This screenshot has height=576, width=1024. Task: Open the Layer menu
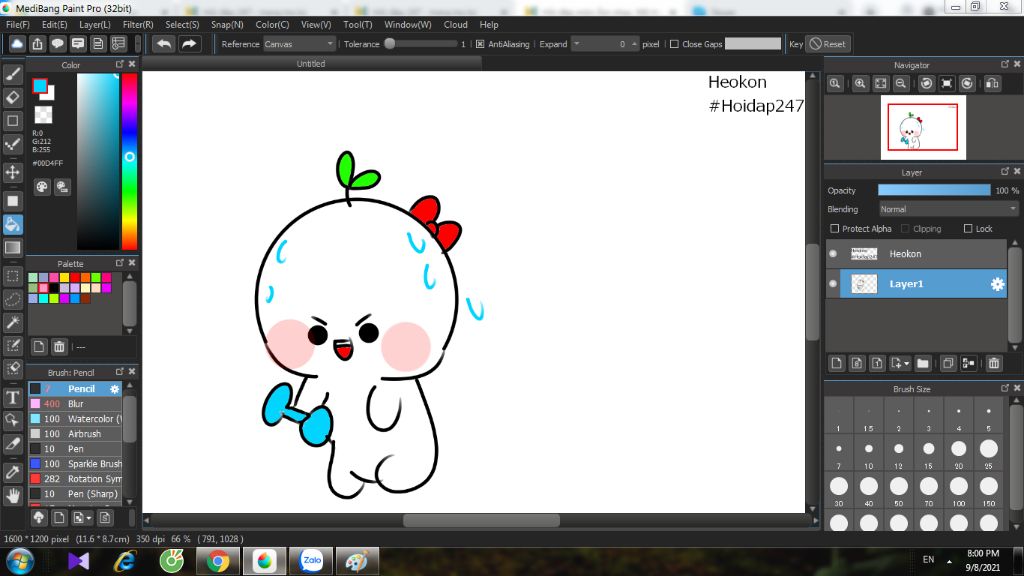tap(95, 24)
